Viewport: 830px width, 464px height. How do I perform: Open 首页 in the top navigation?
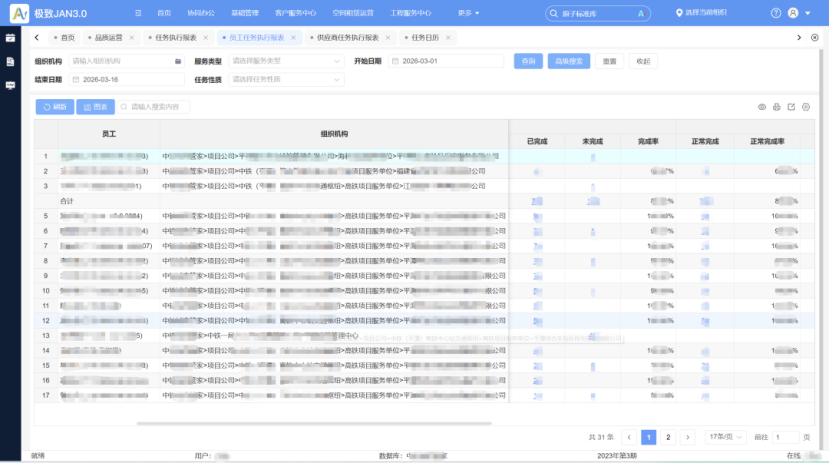point(164,13)
